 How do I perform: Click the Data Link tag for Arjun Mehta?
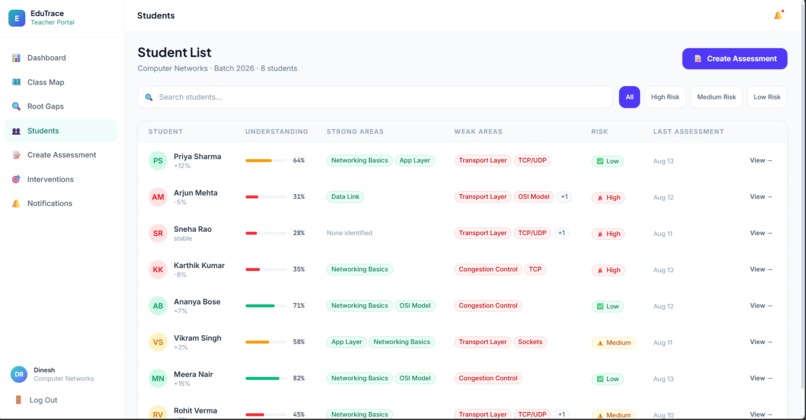coord(345,197)
